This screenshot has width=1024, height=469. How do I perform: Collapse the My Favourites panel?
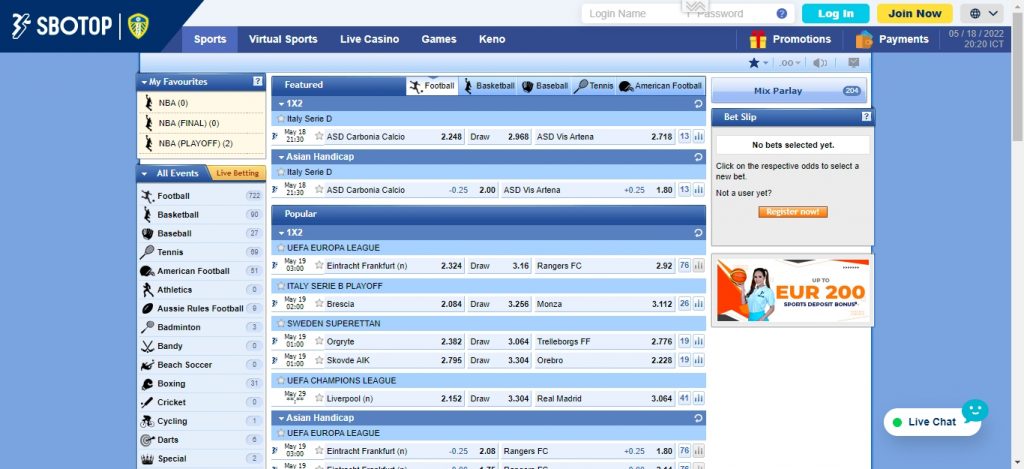(144, 82)
